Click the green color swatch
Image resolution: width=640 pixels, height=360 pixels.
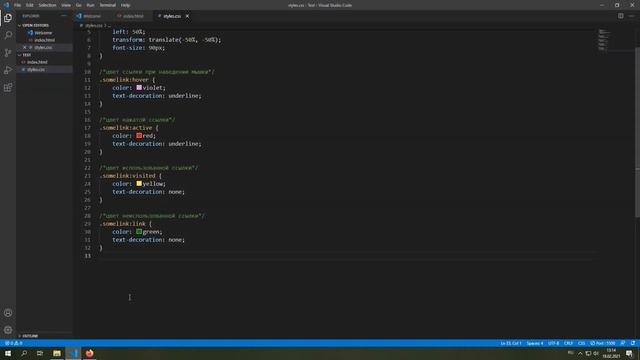click(x=139, y=231)
